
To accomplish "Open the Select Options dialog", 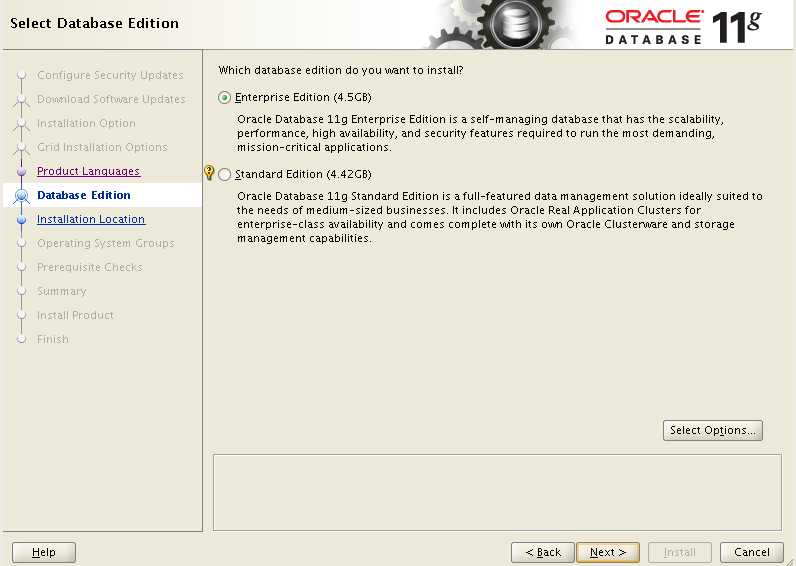I will click(712, 430).
